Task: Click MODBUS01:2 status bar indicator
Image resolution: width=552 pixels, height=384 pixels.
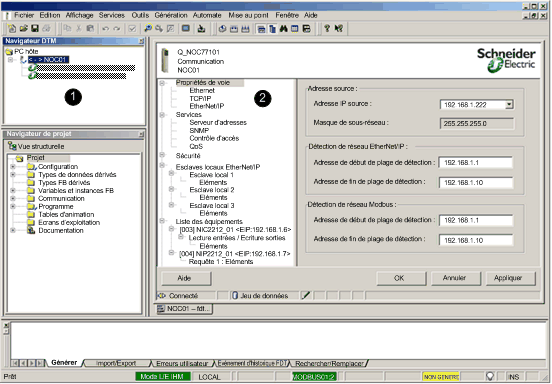Action: point(314,377)
